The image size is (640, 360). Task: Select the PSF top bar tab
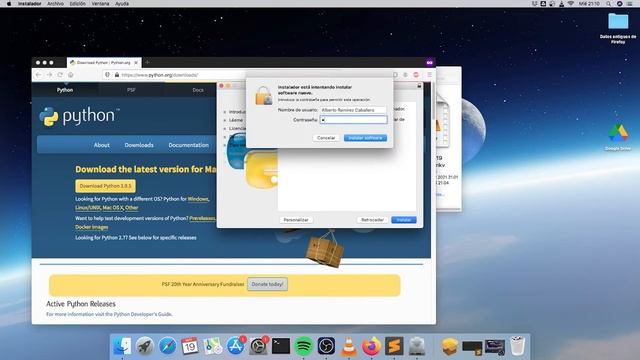(x=131, y=90)
